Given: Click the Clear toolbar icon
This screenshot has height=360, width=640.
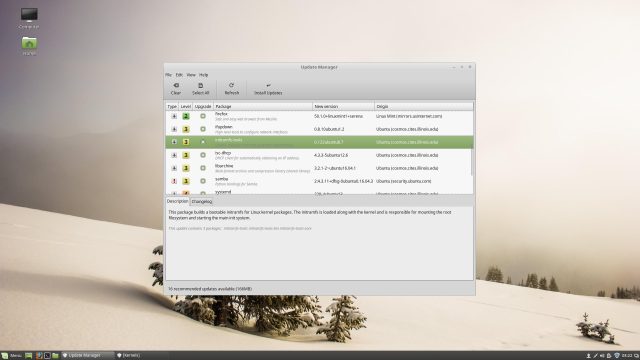Looking at the screenshot, I should pos(176,85).
